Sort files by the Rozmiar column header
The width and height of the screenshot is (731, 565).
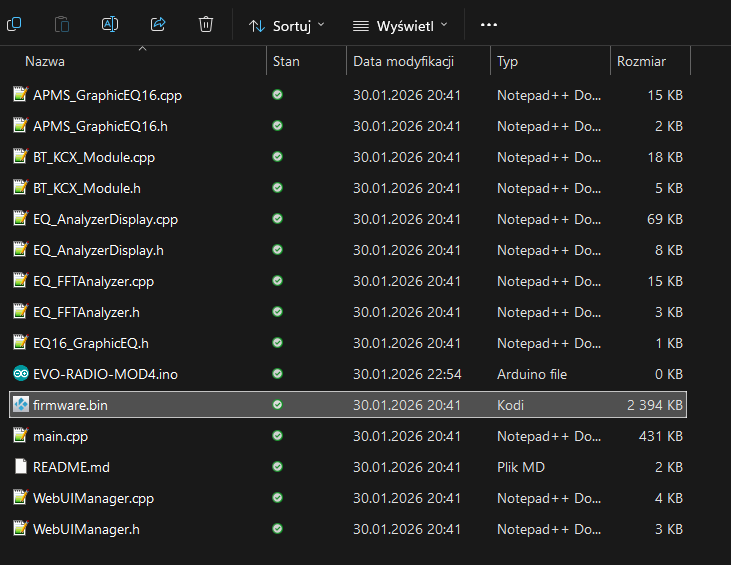(x=641, y=61)
